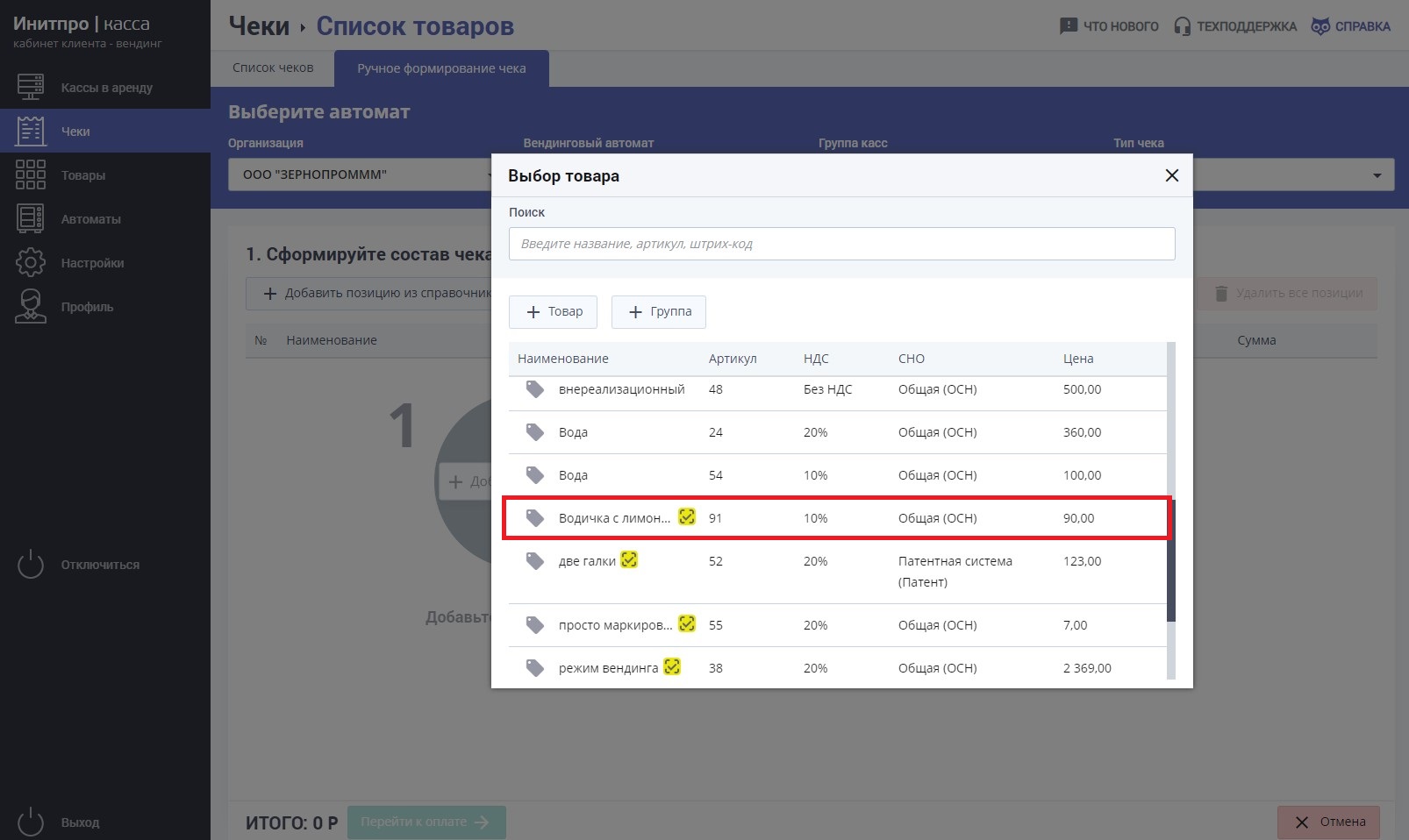Select режим вендинга product name
Viewport: 1409px width, 840px height.
coord(608,668)
